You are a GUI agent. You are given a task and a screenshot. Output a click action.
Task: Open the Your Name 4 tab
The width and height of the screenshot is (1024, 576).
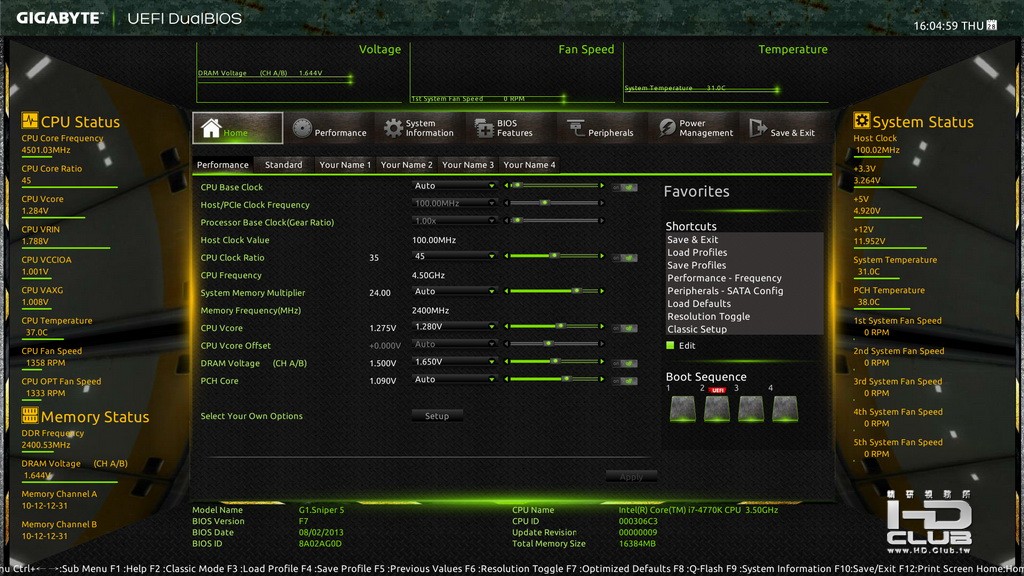tap(529, 165)
